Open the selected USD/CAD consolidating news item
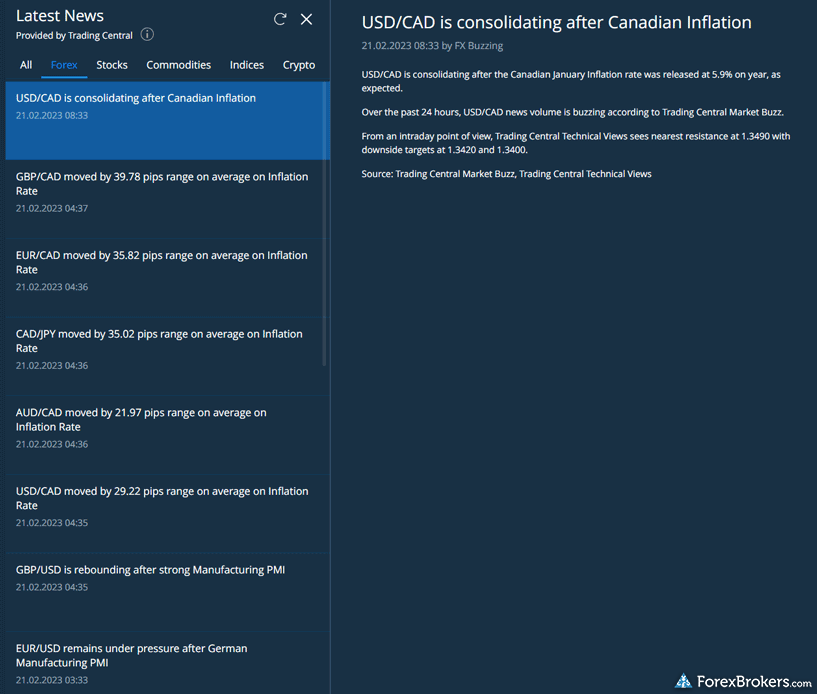The image size is (817, 694). (x=136, y=98)
